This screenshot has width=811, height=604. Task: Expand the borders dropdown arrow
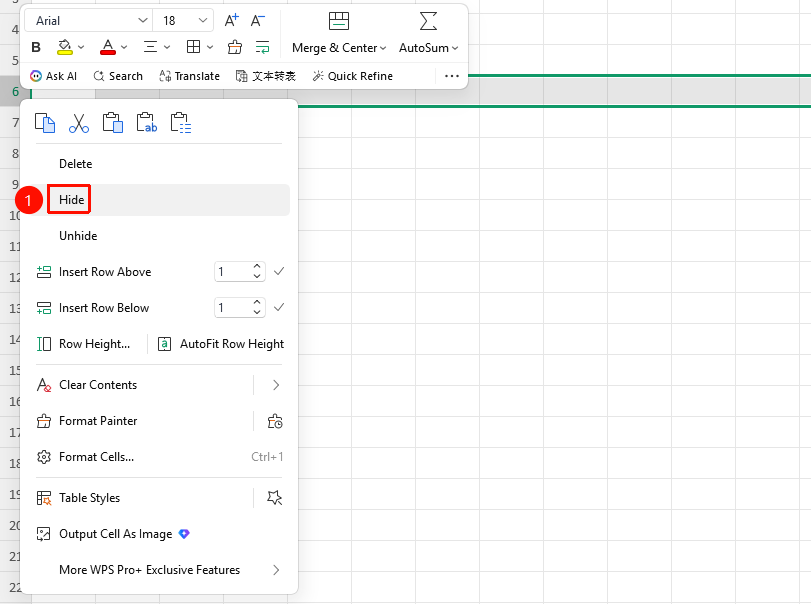[x=210, y=48]
